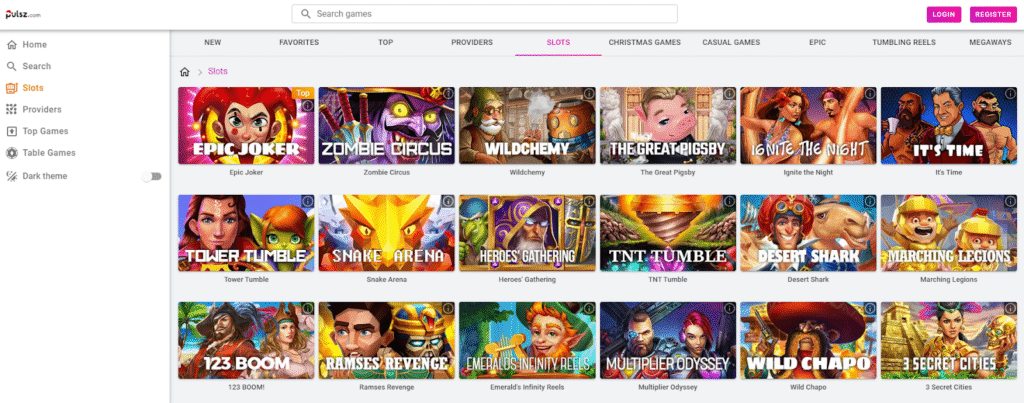This screenshot has width=1024, height=403.
Task: Click the 'Marching Legions' caption text
Action: [x=948, y=280]
